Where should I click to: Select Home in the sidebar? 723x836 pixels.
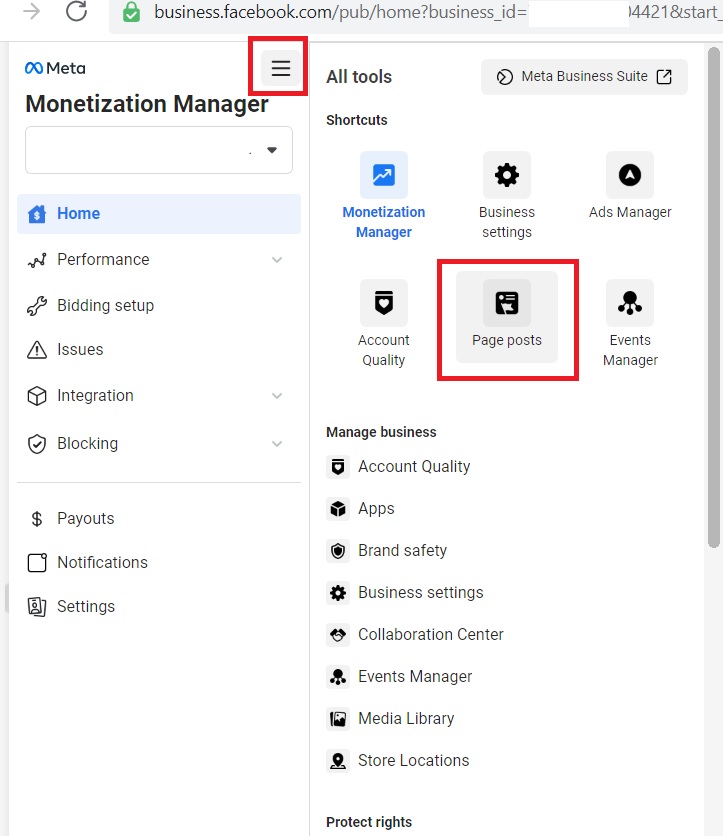click(159, 214)
